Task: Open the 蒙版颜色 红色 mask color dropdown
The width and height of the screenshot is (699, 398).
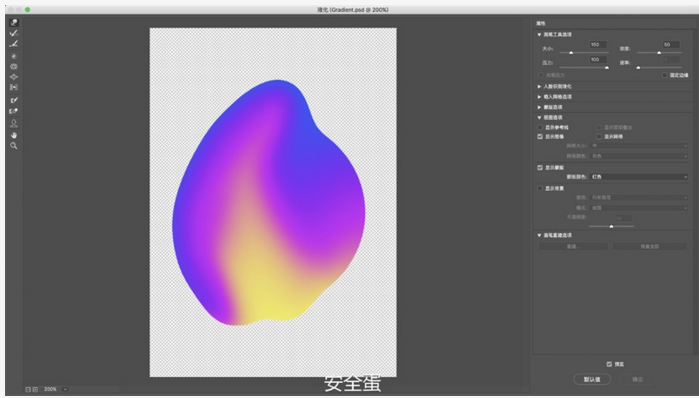Action: click(639, 177)
